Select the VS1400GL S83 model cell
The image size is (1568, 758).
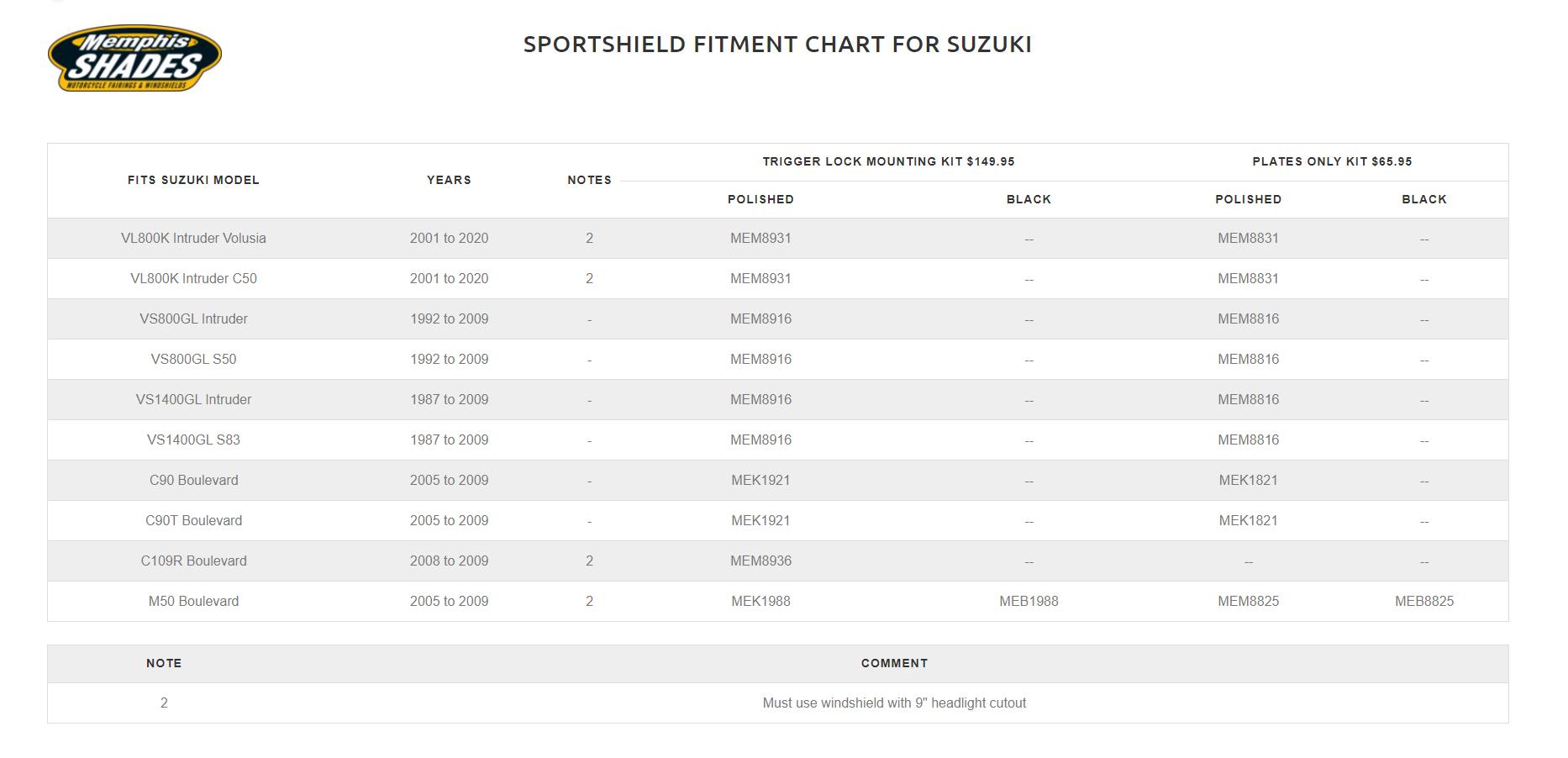click(x=193, y=440)
